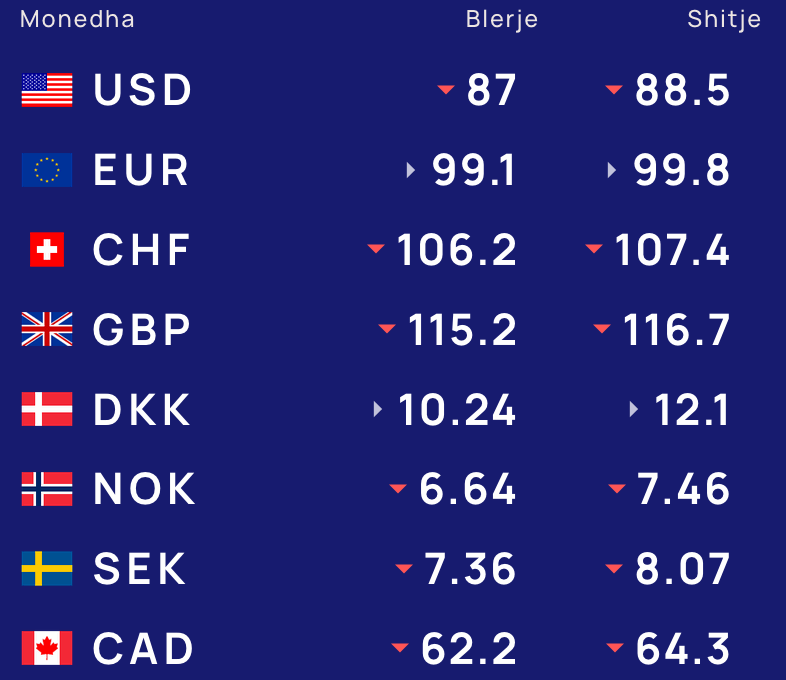The width and height of the screenshot is (786, 680).
Task: Click the NOK buy rate 6.64
Action: tap(468, 489)
